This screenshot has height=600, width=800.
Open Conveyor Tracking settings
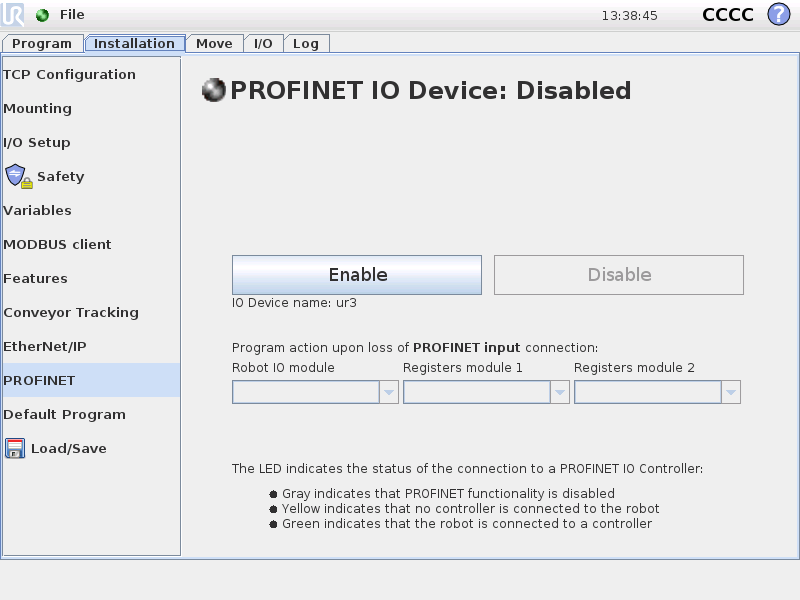pos(91,312)
